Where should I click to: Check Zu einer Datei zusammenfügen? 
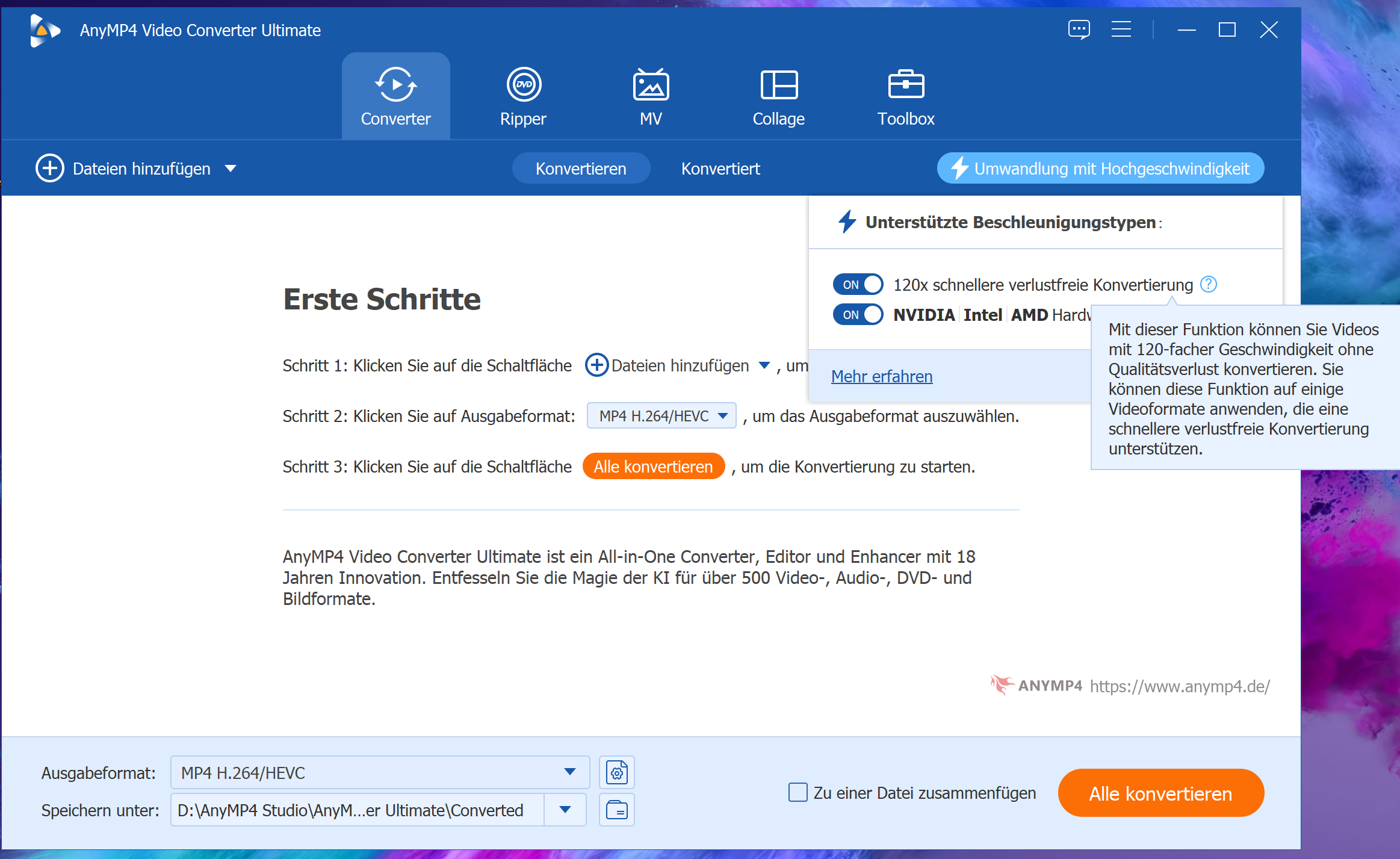pyautogui.click(x=798, y=793)
